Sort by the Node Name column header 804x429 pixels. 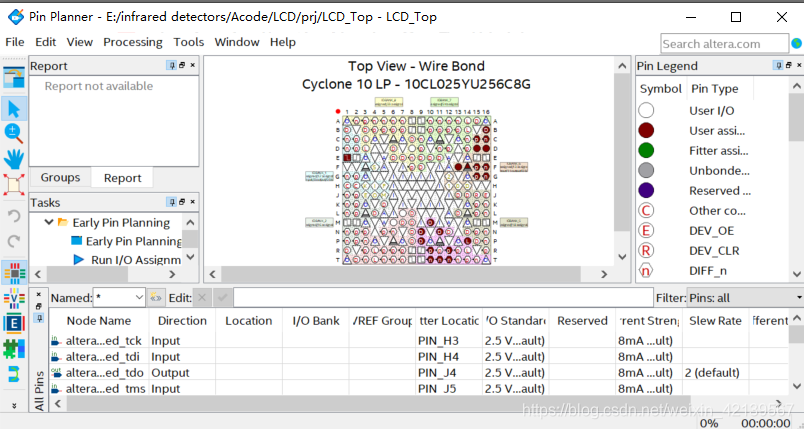pos(99,321)
